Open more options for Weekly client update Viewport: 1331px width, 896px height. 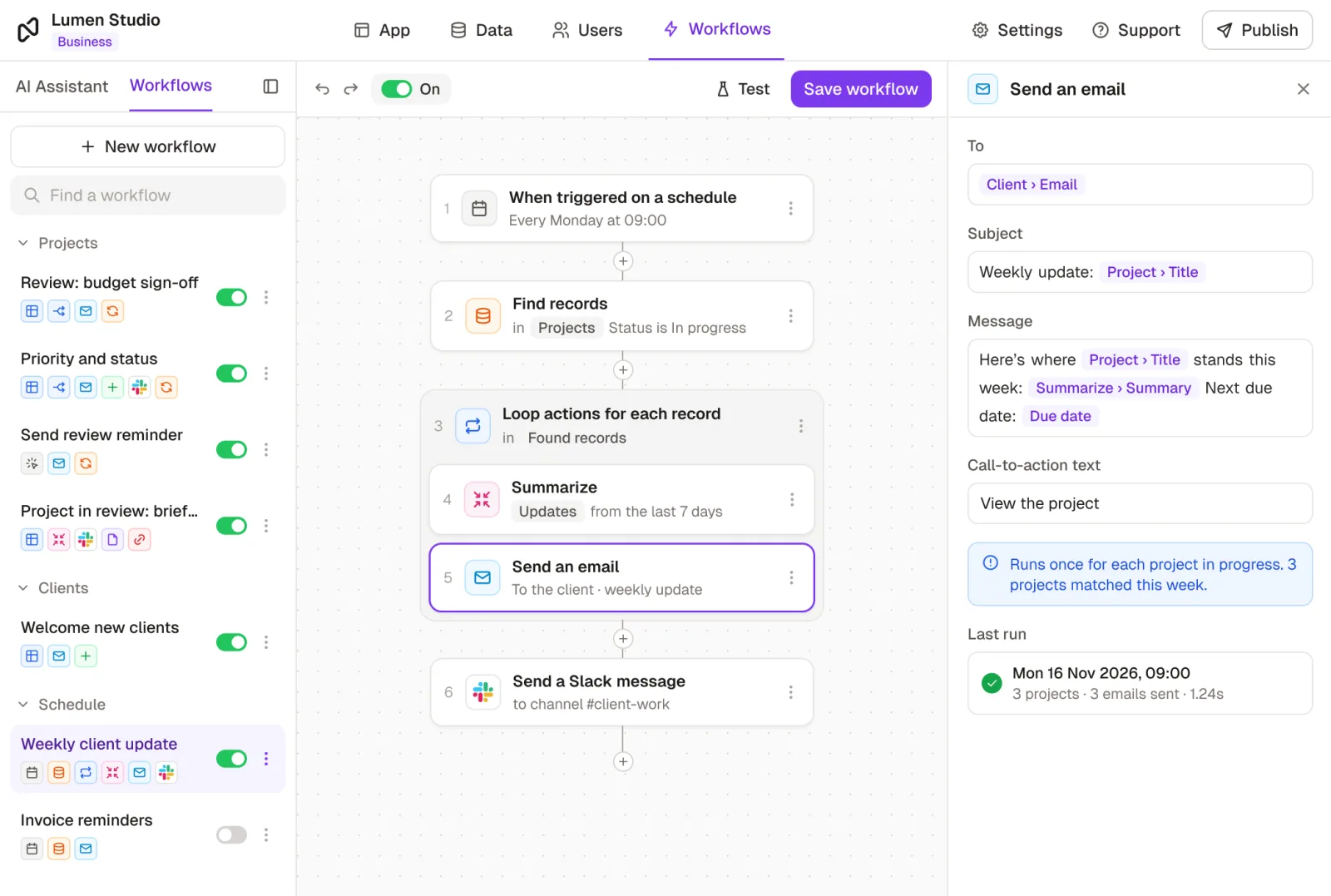(266, 759)
